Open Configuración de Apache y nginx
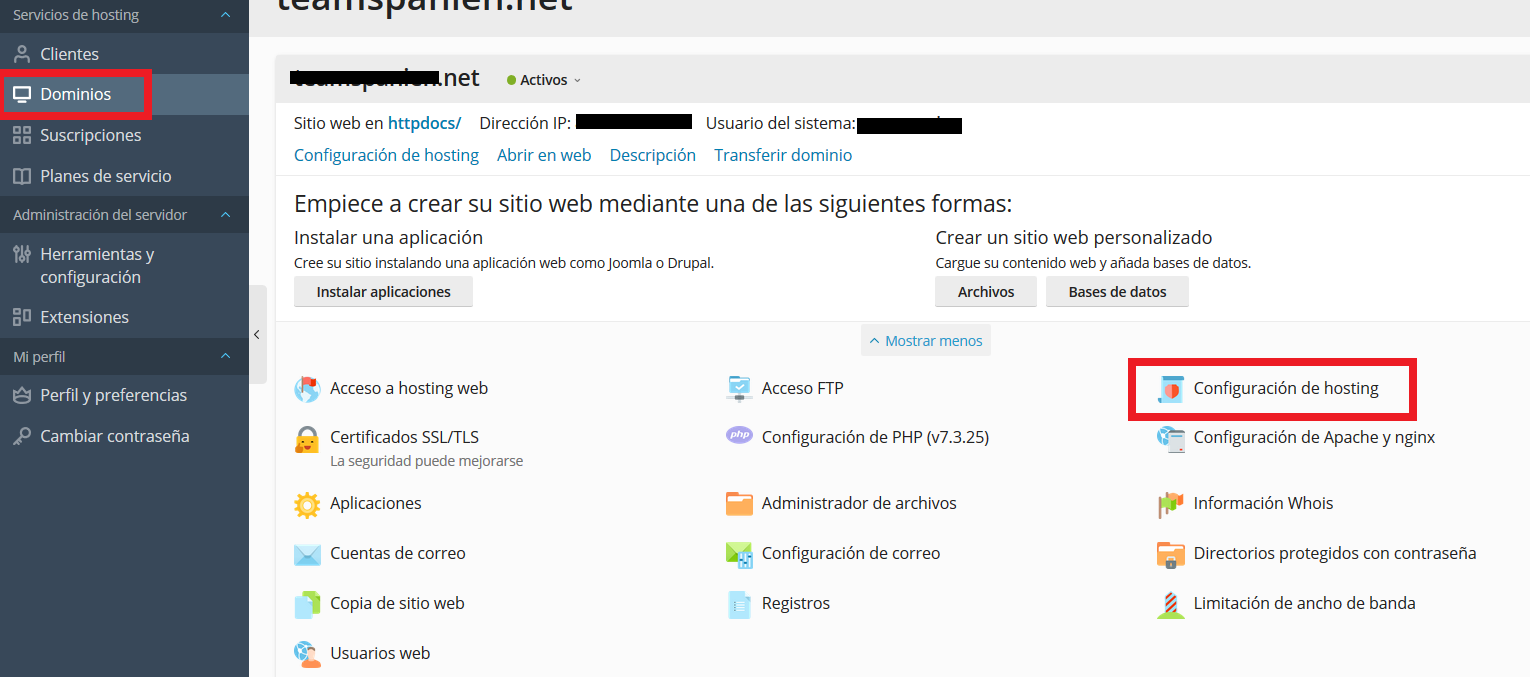The width and height of the screenshot is (1530, 677). (x=1313, y=437)
